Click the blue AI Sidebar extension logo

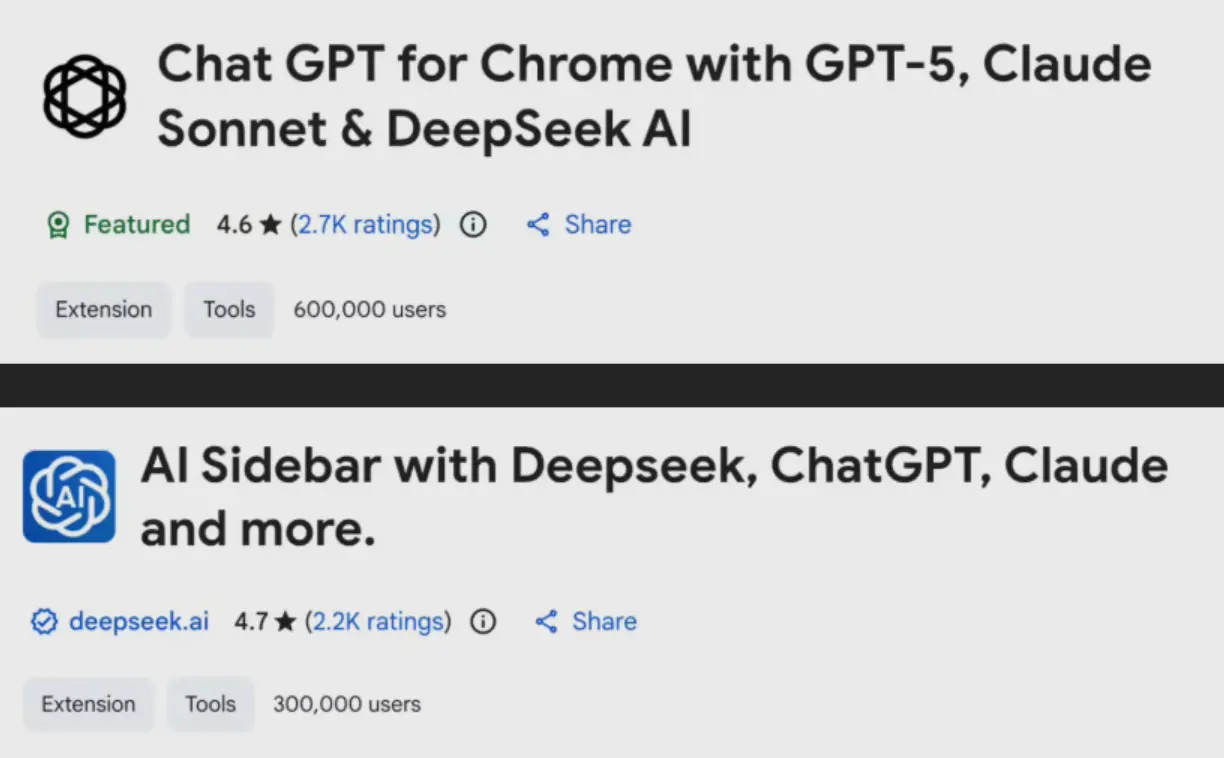coord(69,496)
